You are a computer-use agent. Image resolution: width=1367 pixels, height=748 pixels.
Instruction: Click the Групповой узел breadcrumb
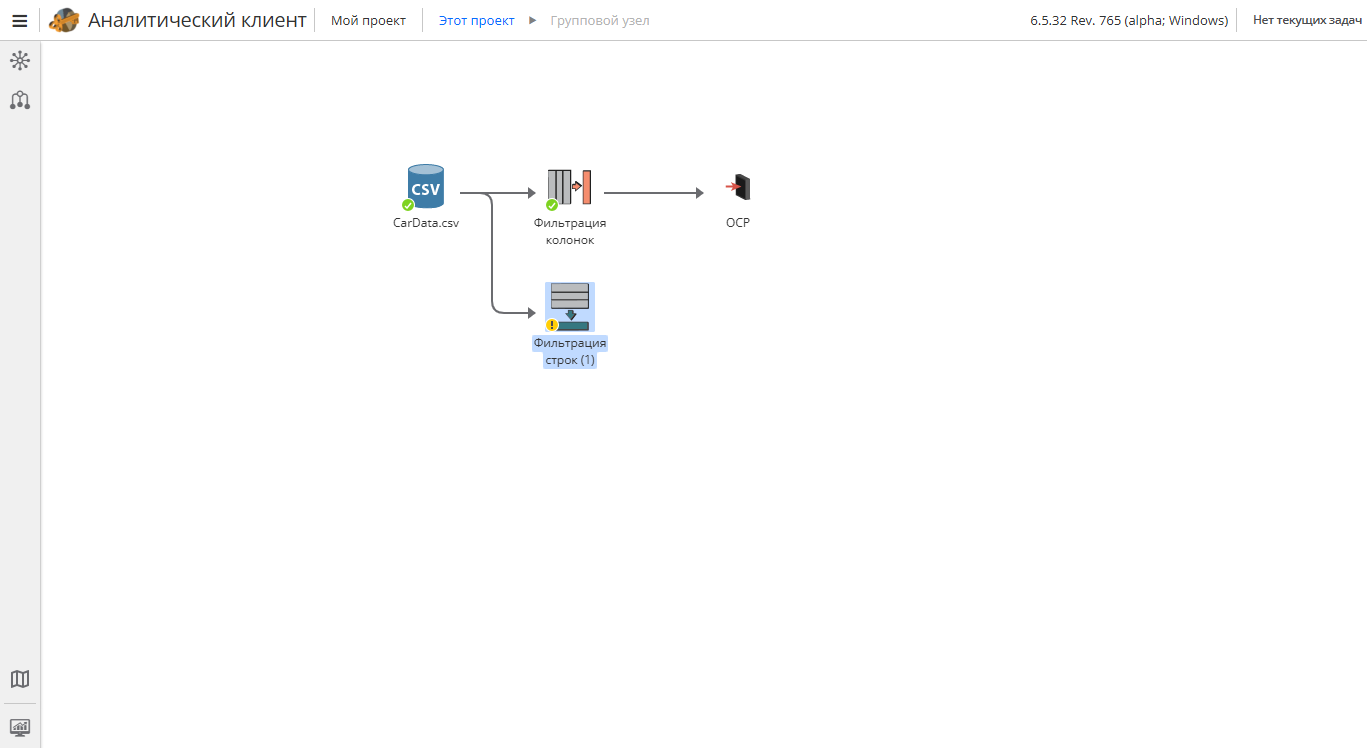[x=600, y=20]
